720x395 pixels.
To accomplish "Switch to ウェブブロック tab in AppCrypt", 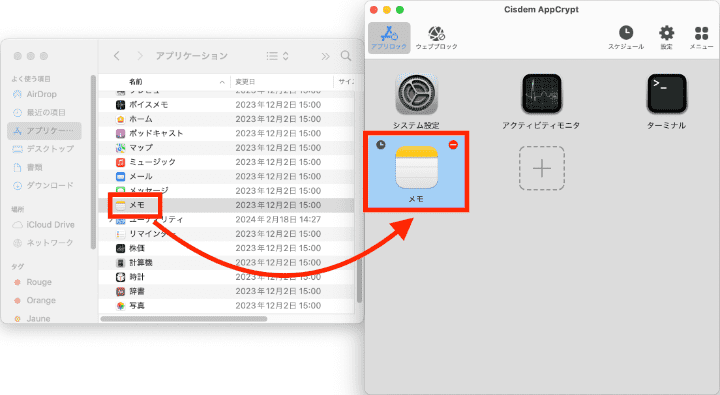I will (436, 38).
